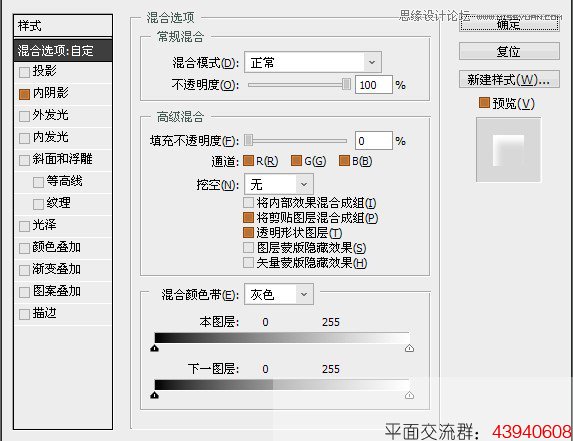Open the 斜面和浮雕 settings entry
The image size is (573, 441).
pyautogui.click(x=62, y=159)
